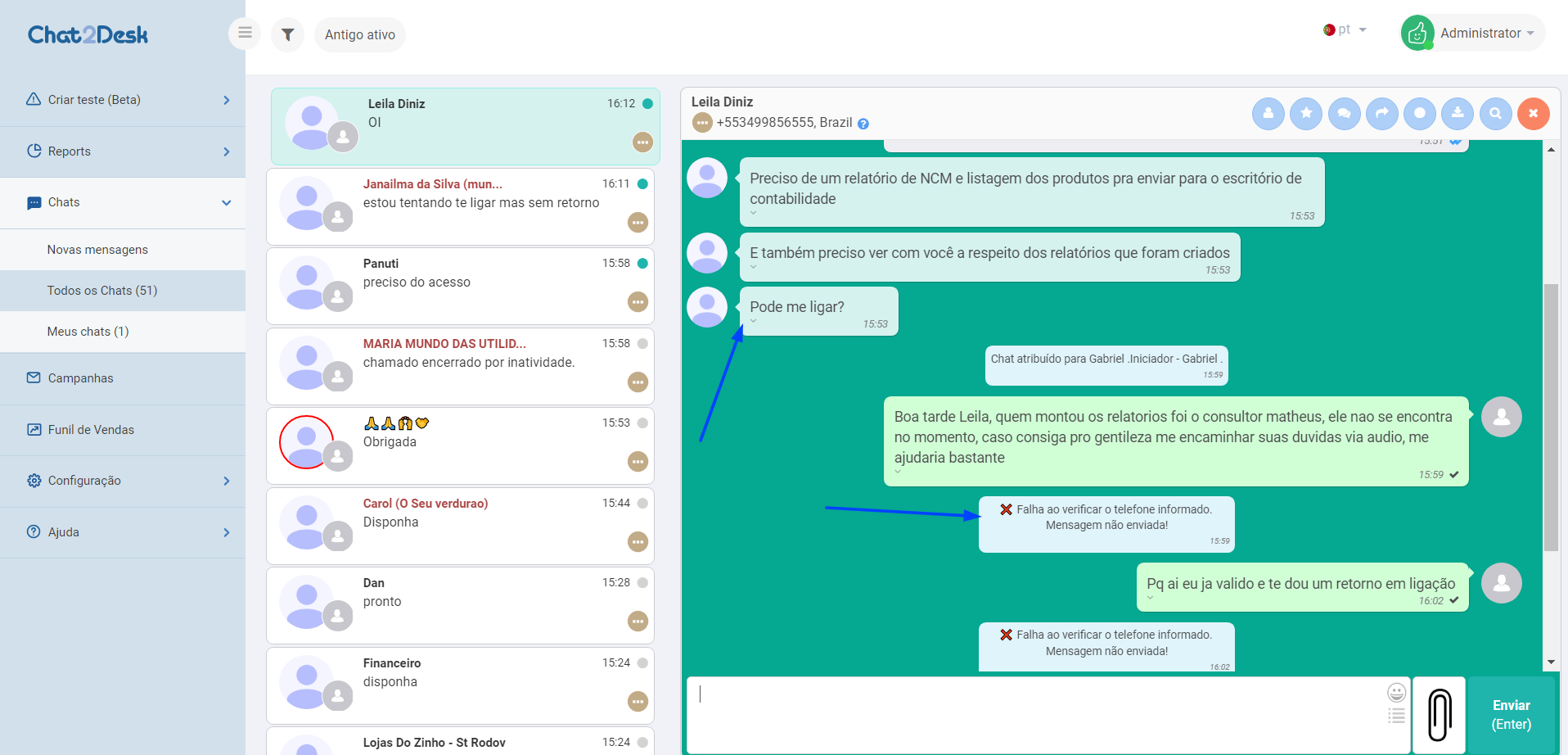The image size is (1568, 755).
Task: Go to Meus chats (1)
Action: tap(88, 332)
